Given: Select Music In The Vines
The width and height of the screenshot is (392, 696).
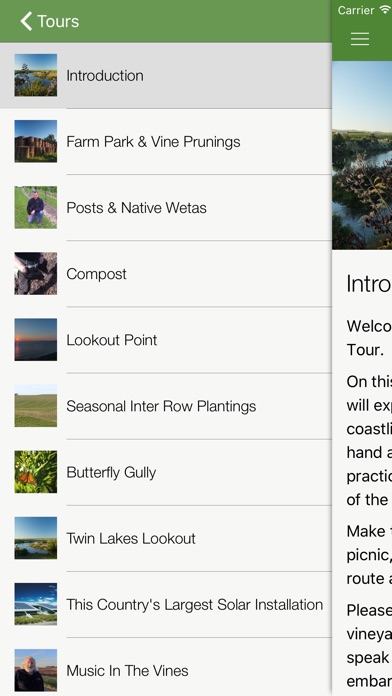Looking at the screenshot, I should point(166,667).
